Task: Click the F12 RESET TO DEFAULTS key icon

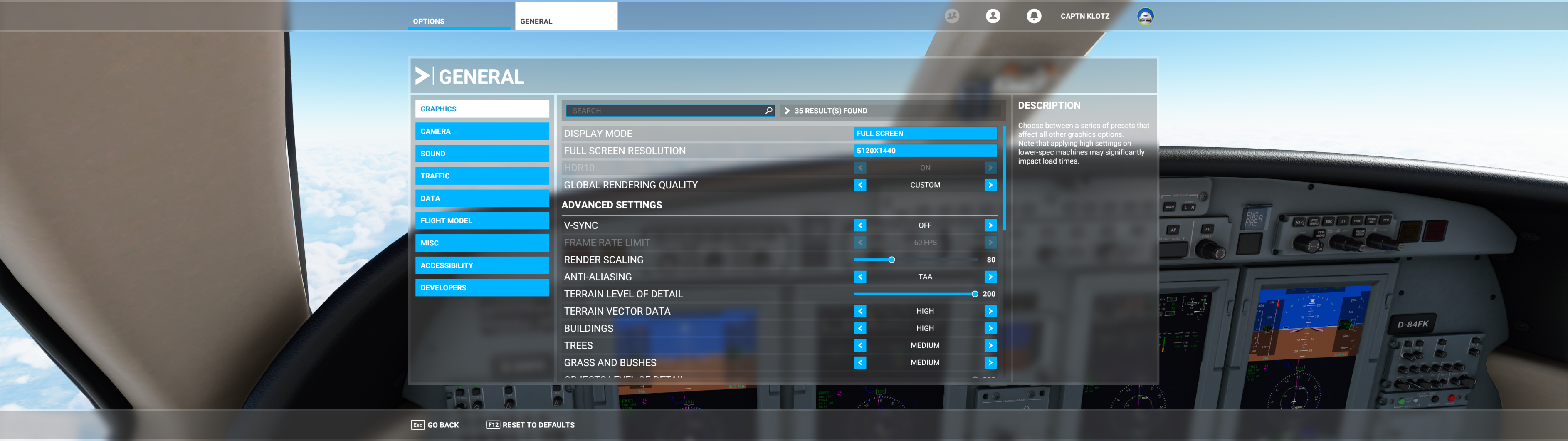Action: tap(493, 424)
